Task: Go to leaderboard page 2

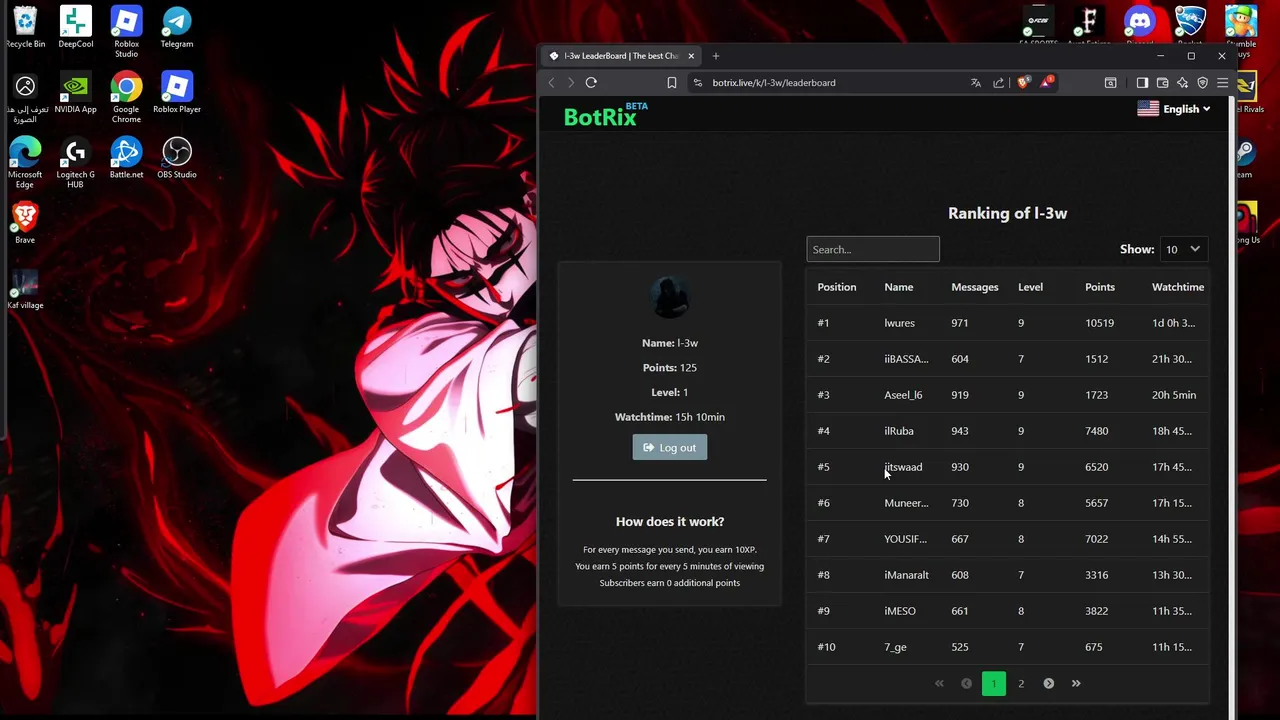Action: click(x=1021, y=683)
